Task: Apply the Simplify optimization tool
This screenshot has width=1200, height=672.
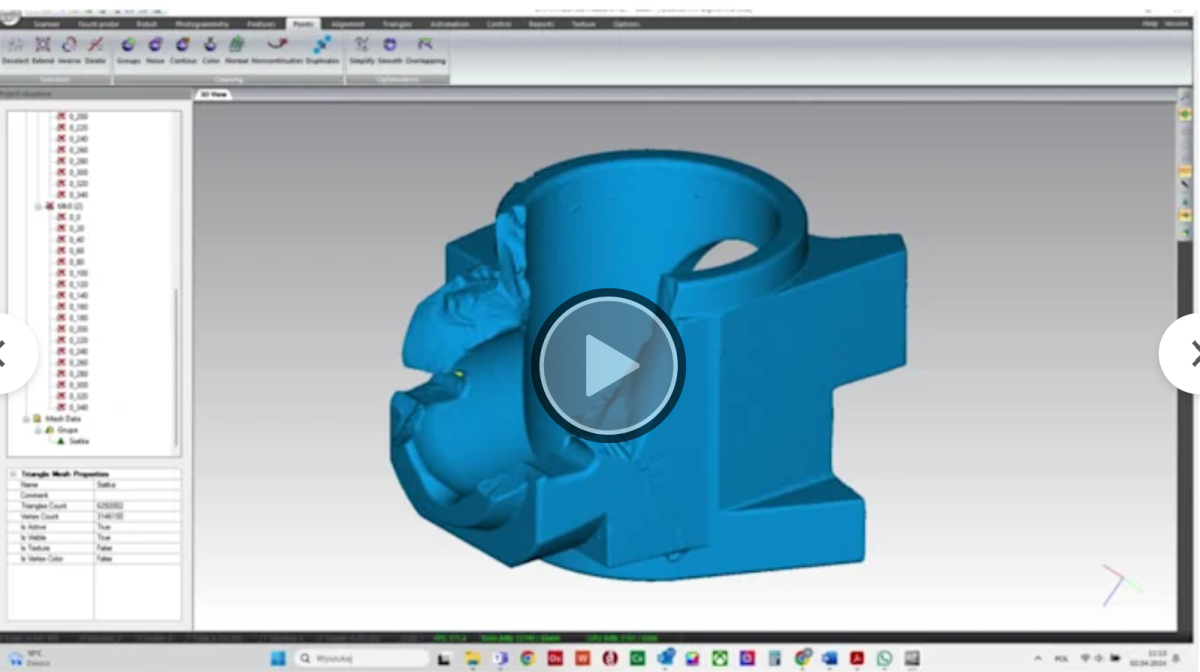Action: click(x=360, y=44)
